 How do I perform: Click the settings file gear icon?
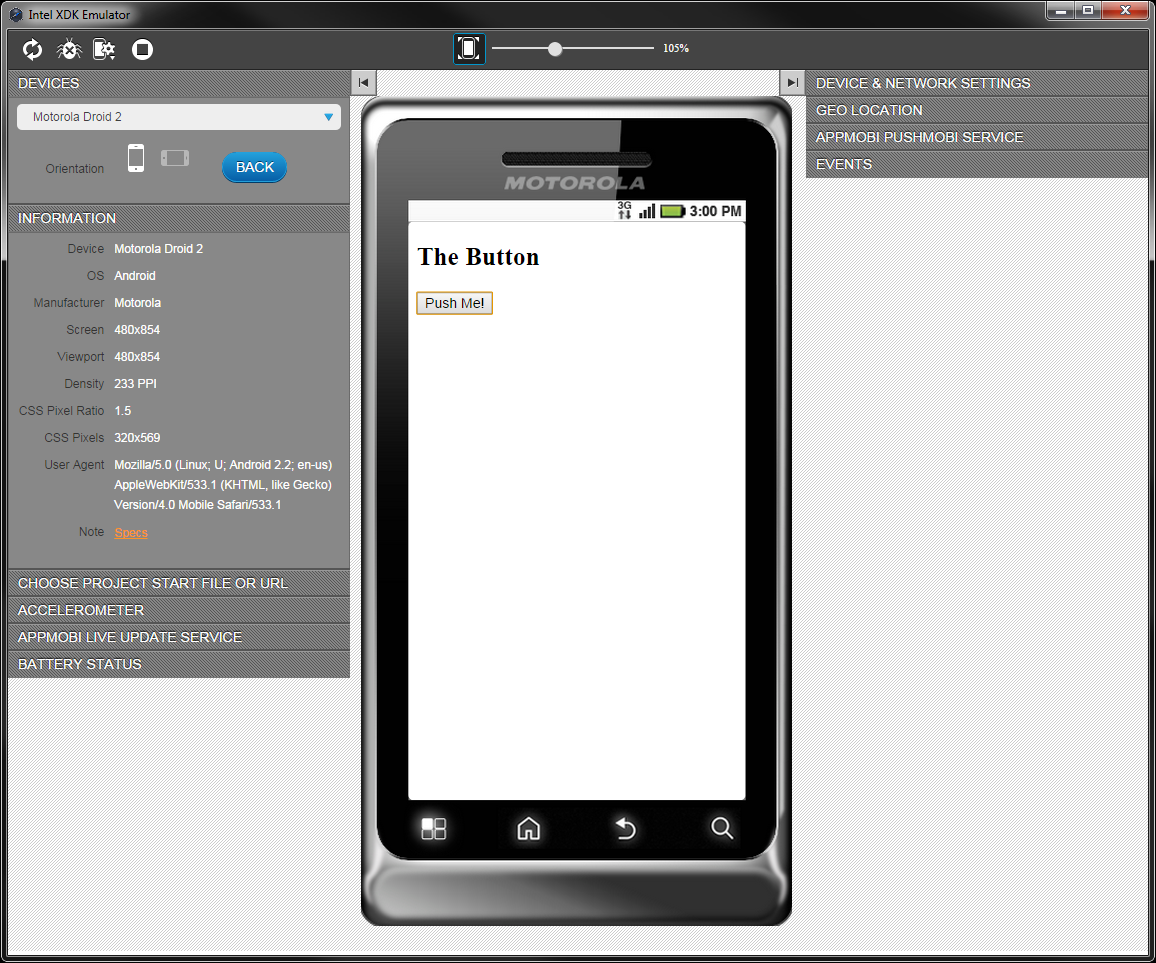click(105, 49)
